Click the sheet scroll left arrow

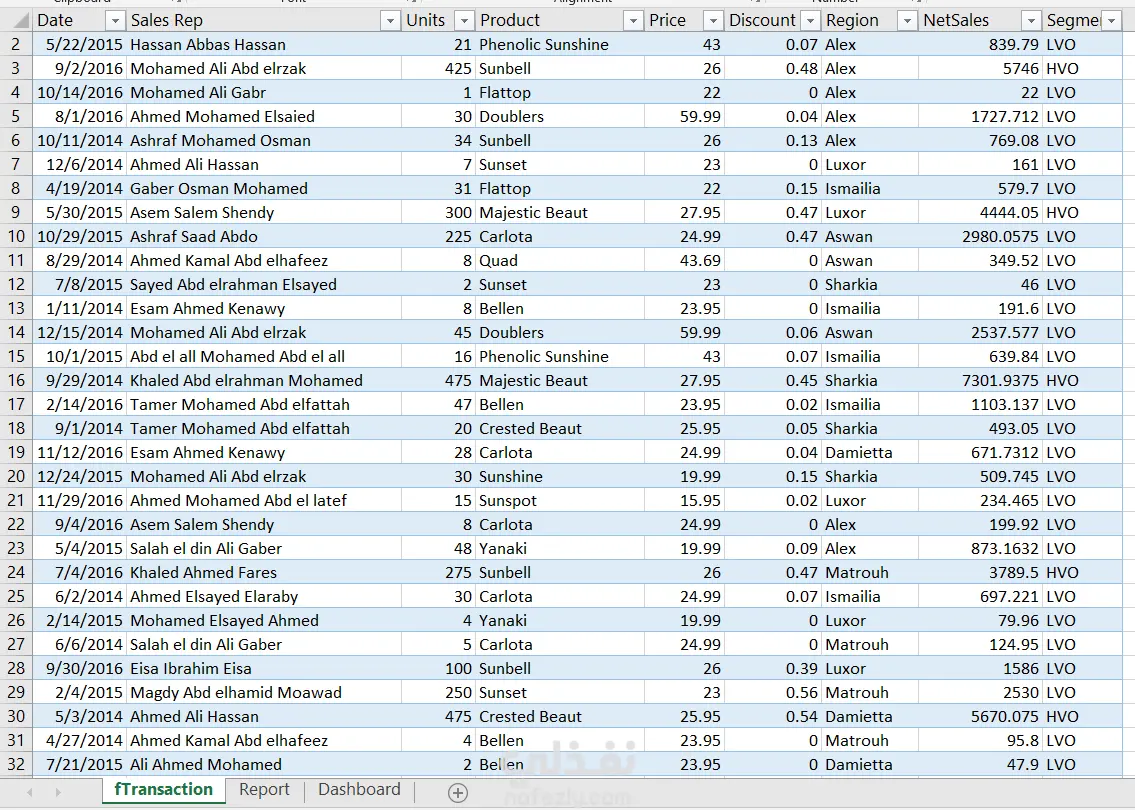(x=30, y=793)
